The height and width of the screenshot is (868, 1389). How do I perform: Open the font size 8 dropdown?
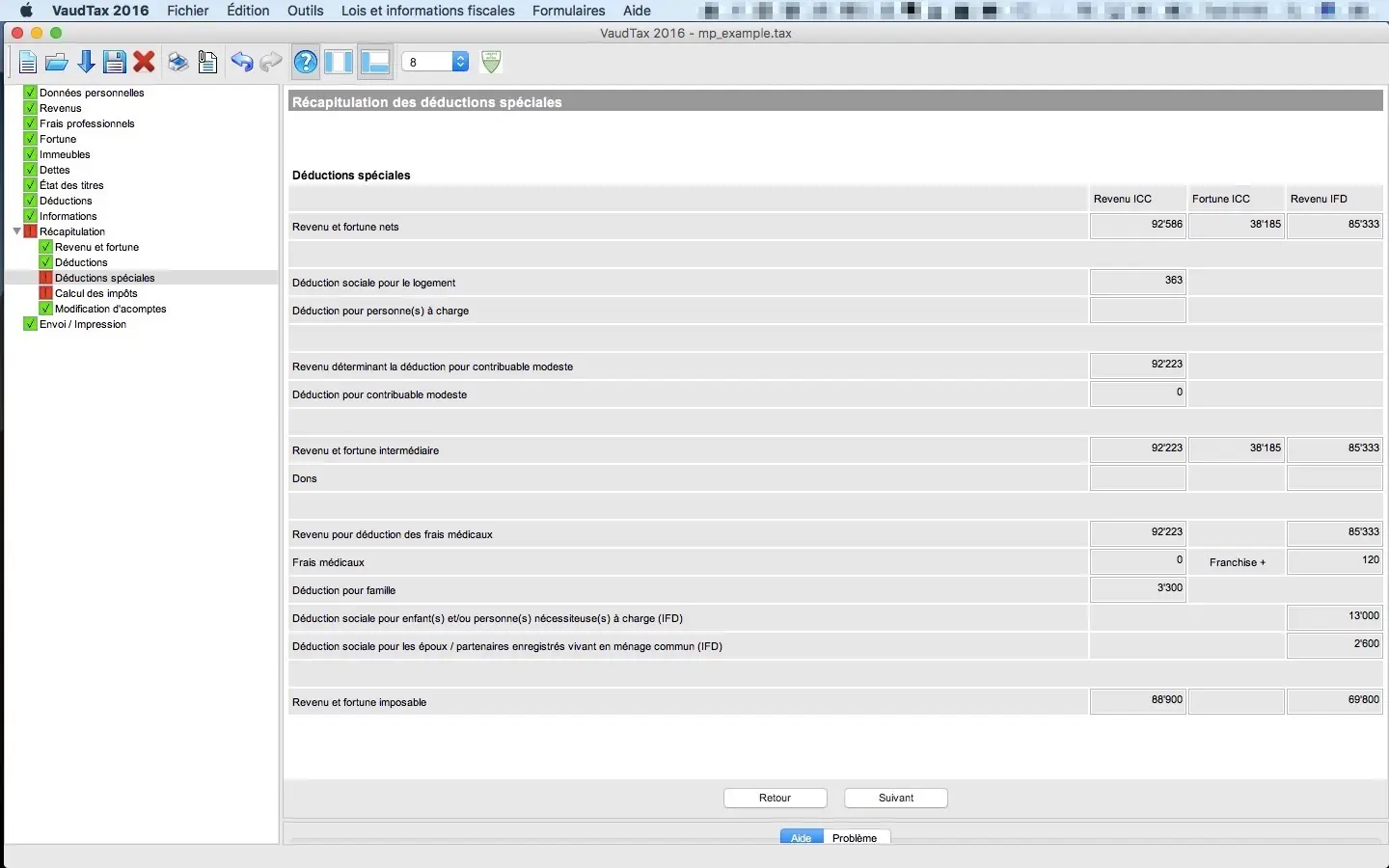coord(435,62)
